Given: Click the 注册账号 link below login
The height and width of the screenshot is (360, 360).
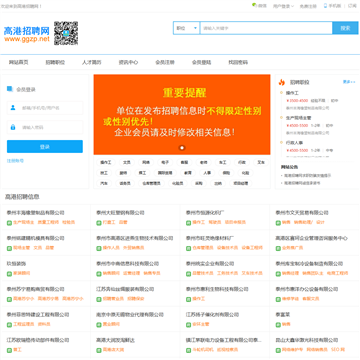Looking at the screenshot, I should (15, 161).
